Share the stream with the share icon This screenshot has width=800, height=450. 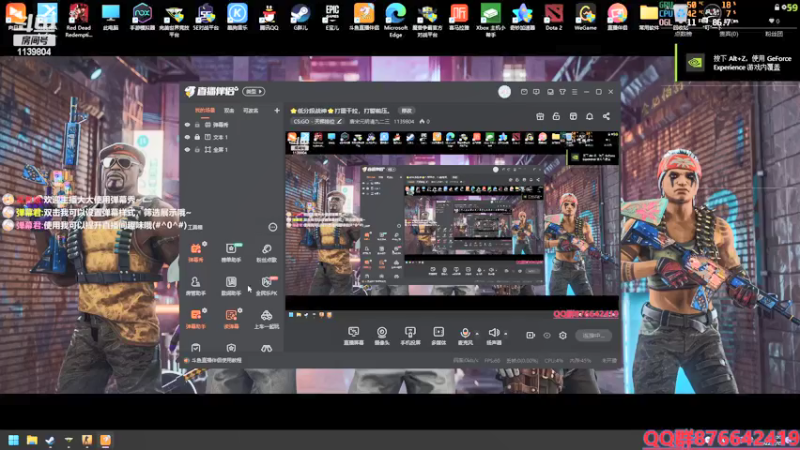pyautogui.click(x=606, y=116)
